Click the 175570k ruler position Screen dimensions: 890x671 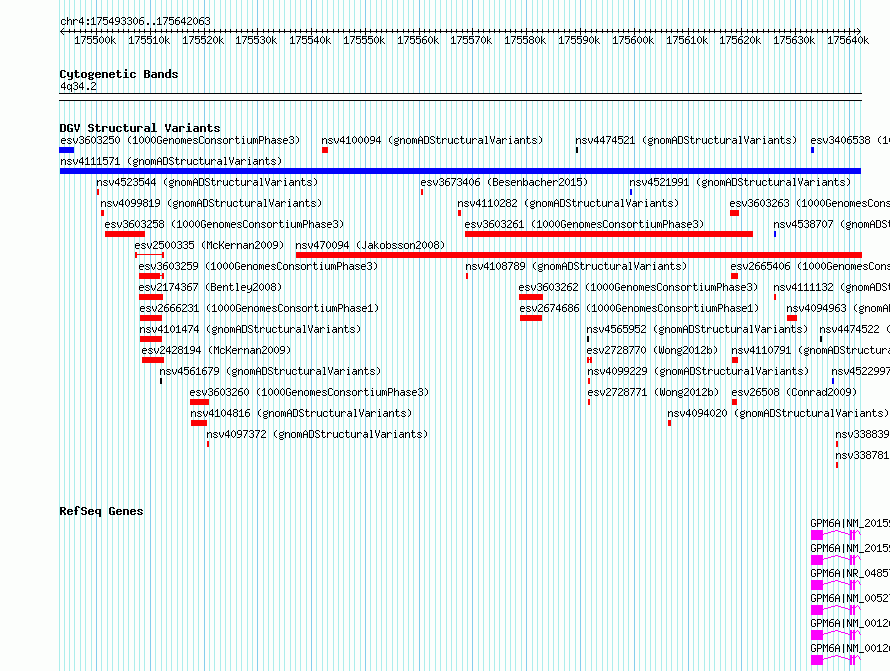pos(471,40)
